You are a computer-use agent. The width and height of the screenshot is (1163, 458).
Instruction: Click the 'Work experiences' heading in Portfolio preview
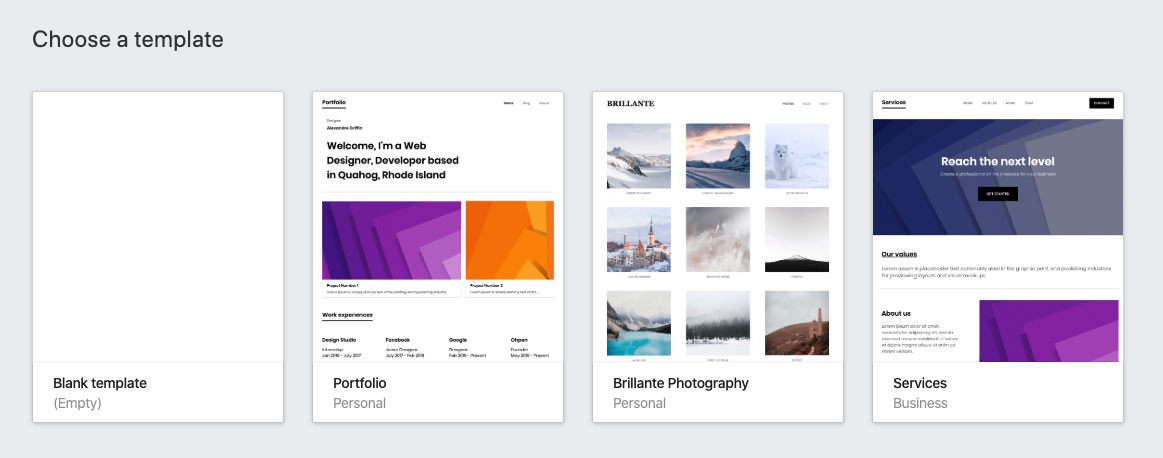click(x=347, y=315)
